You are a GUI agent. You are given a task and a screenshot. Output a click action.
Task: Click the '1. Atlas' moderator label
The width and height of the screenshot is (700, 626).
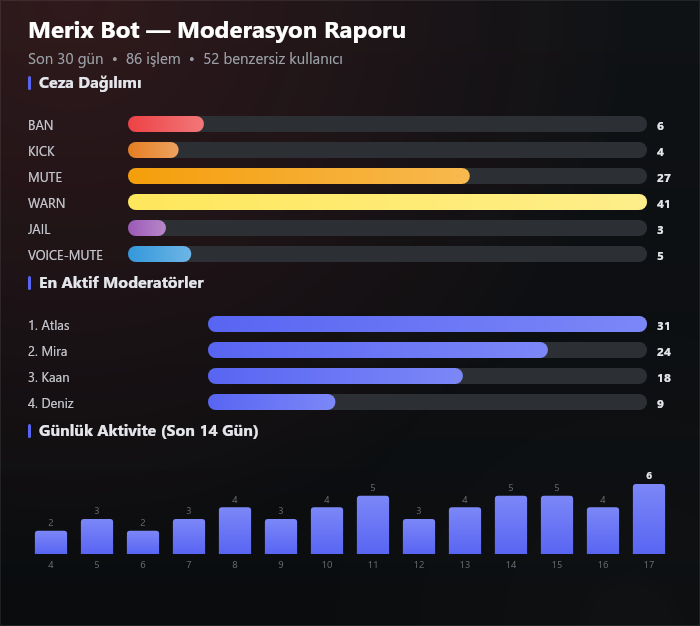coord(49,325)
